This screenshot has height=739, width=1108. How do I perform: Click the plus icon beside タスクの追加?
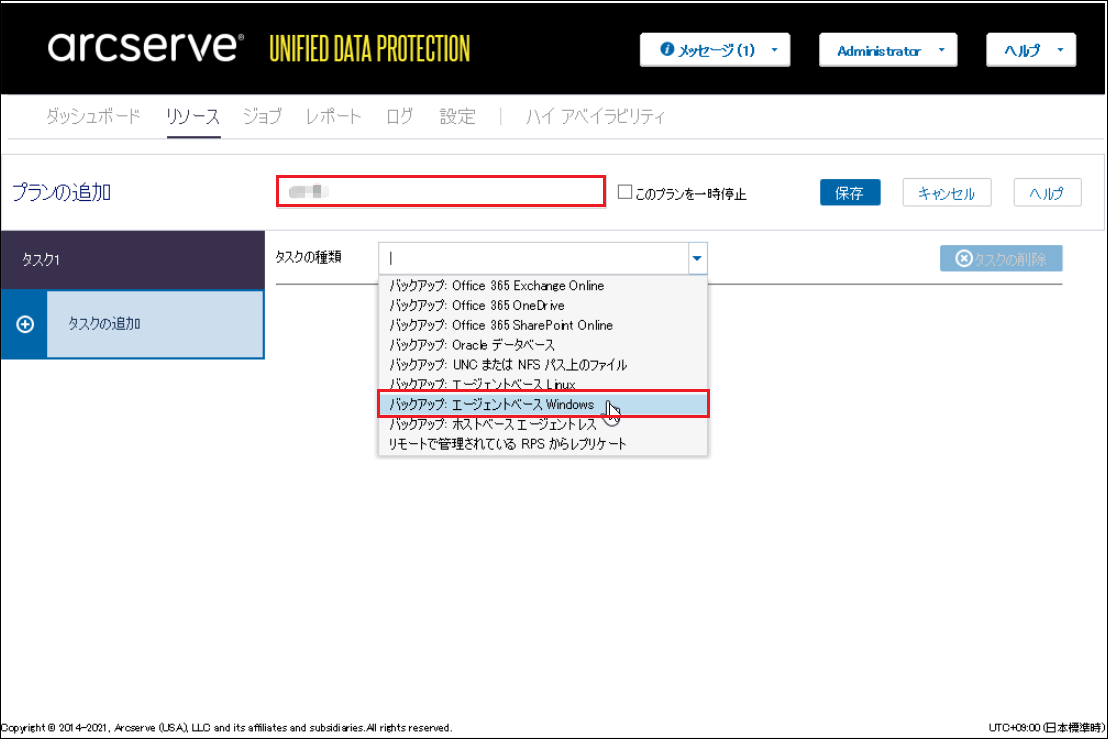click(x=26, y=324)
